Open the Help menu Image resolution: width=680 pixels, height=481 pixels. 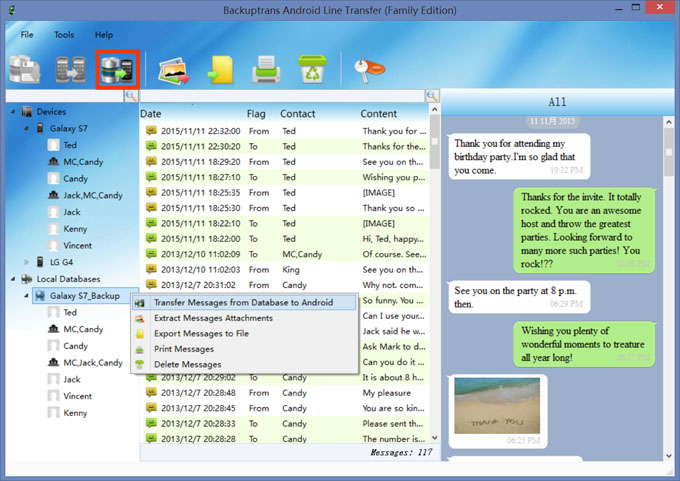[104, 35]
